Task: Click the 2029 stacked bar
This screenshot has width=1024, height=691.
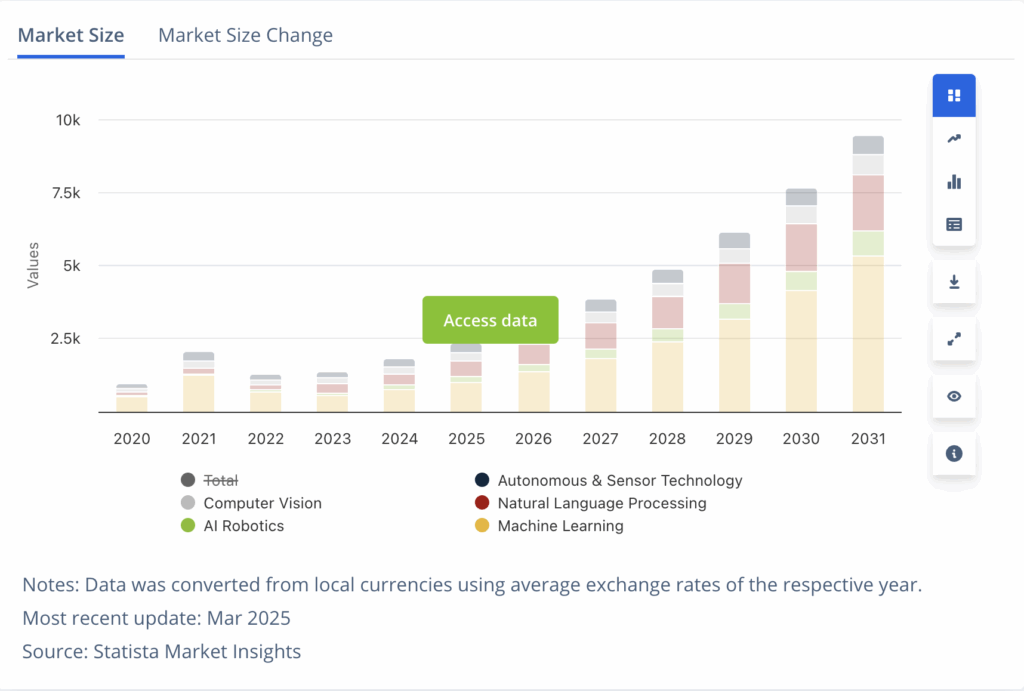Action: click(734, 325)
